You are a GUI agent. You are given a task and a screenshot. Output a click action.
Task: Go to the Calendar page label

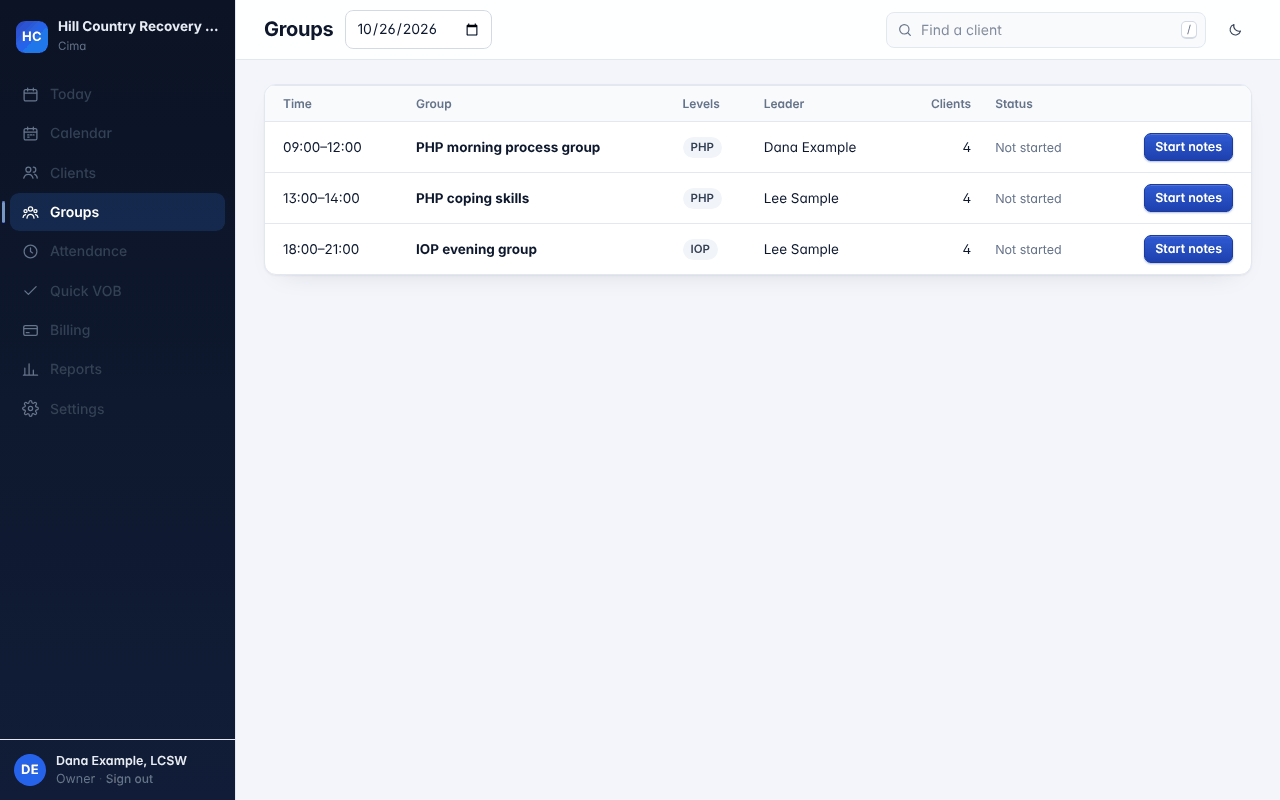(x=81, y=133)
